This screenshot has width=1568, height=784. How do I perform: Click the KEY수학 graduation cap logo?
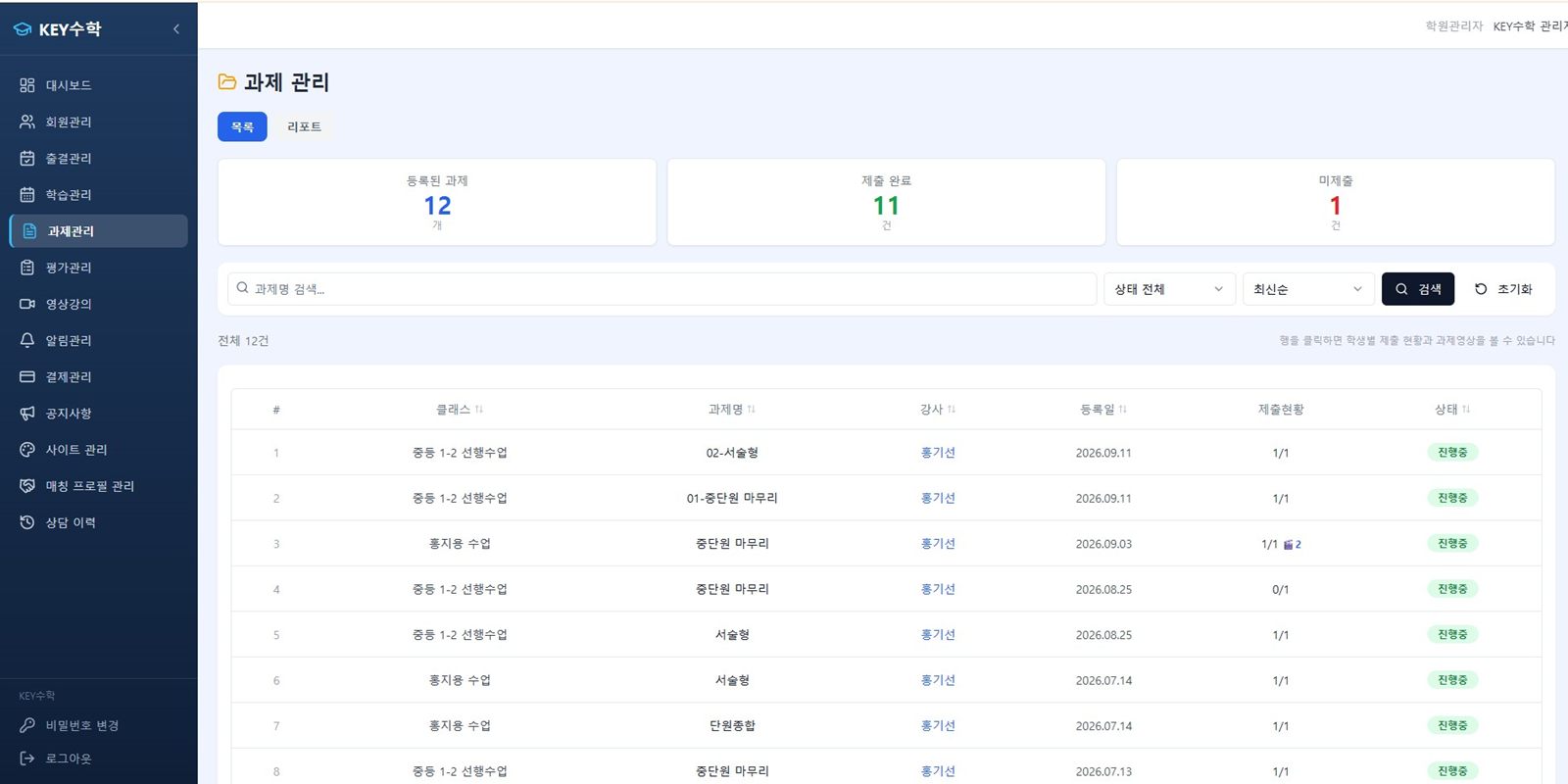23,29
